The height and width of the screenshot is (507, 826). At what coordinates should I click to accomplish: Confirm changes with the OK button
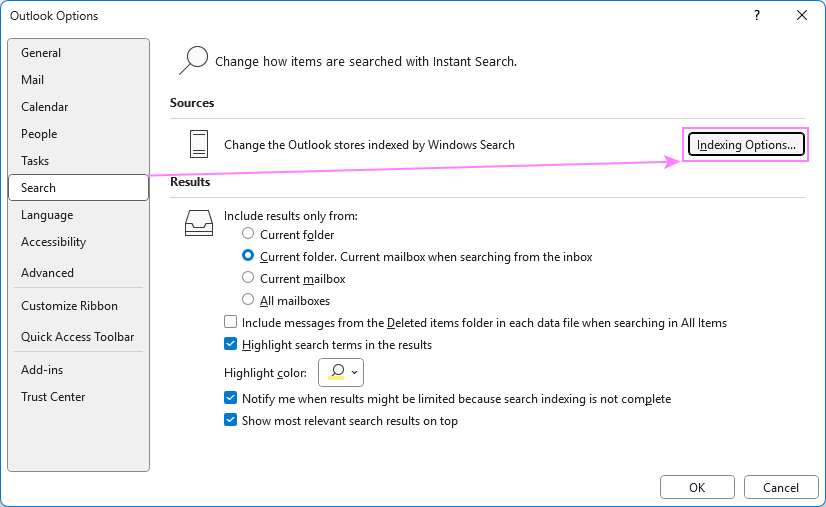pyautogui.click(x=697, y=488)
